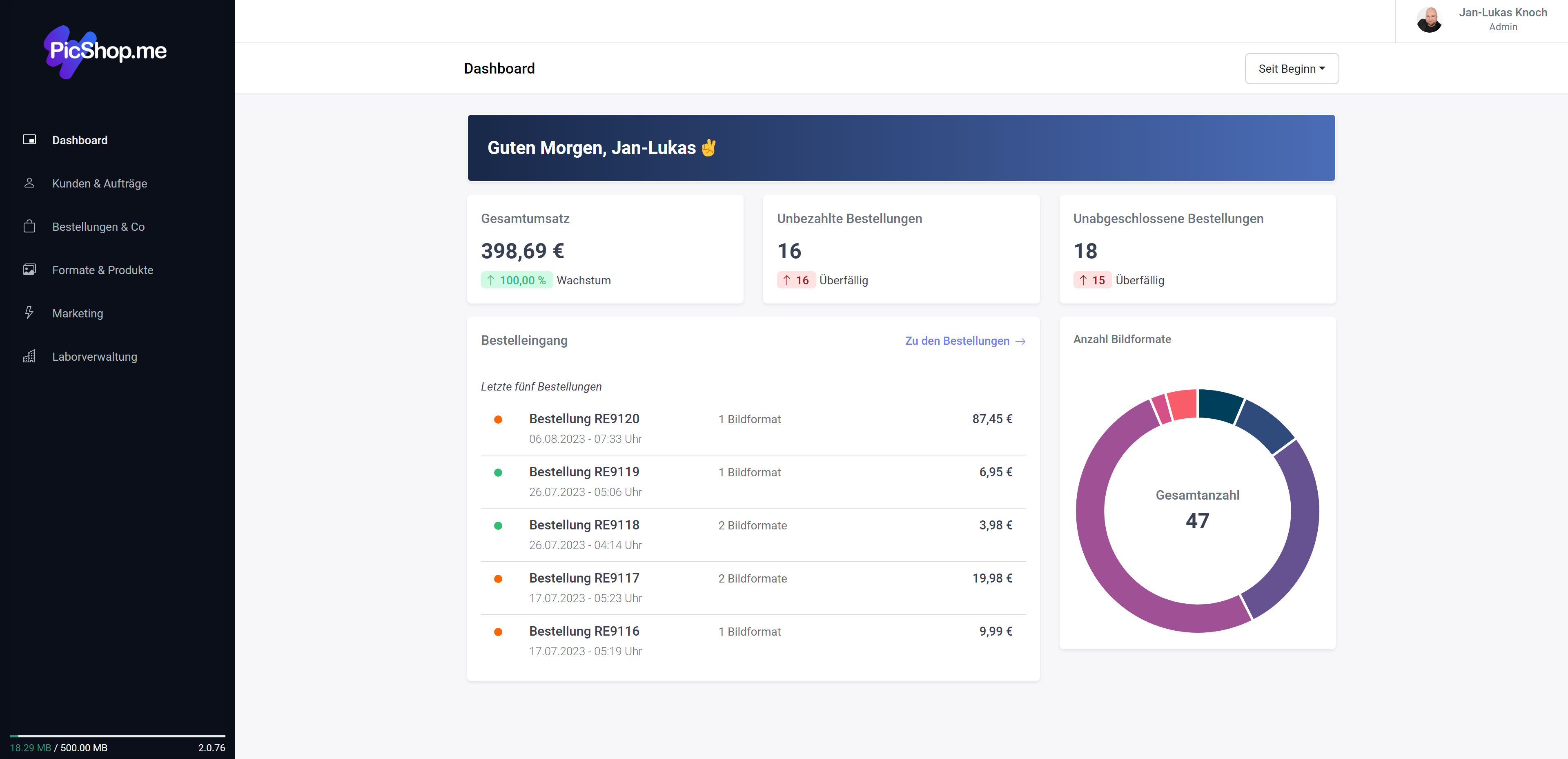This screenshot has height=759, width=1568.
Task: Click the PicShop.me logo
Action: [105, 51]
